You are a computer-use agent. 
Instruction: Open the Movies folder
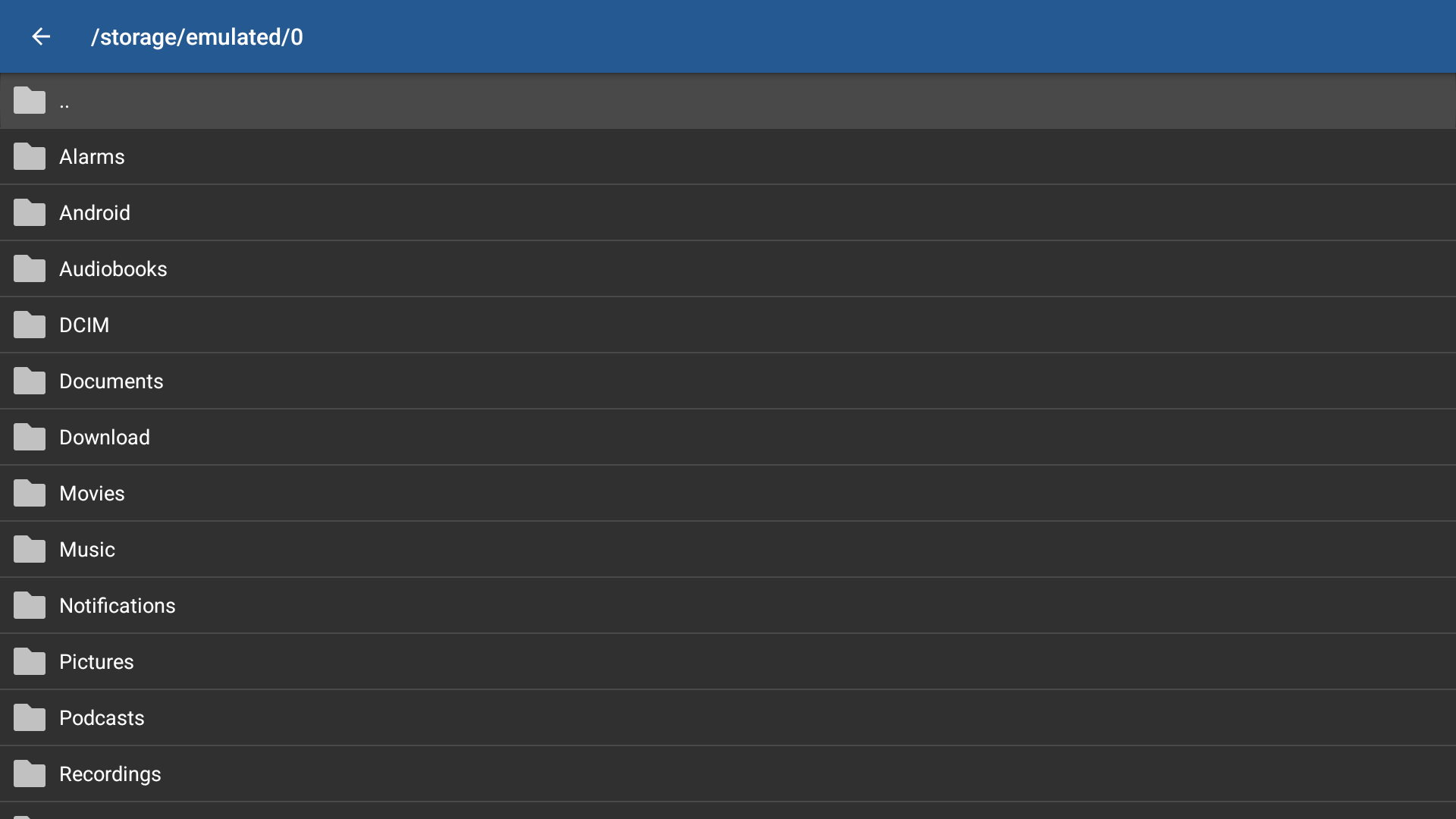92,494
